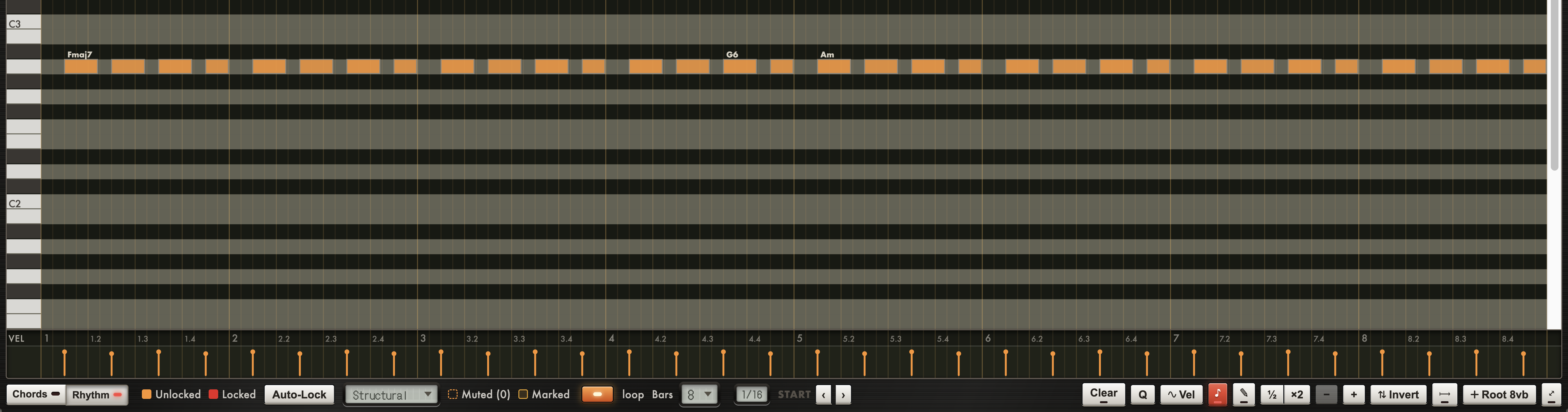Image resolution: width=1568 pixels, height=412 pixels.
Task: Click the 1/16 grid resolution field
Action: (x=752, y=394)
